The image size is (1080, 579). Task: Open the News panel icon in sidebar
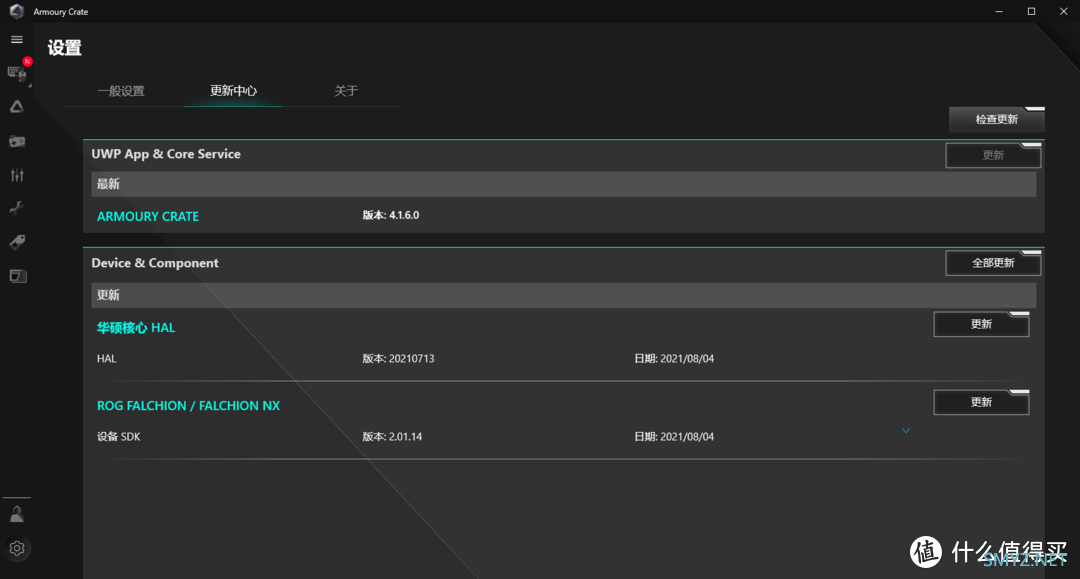18,276
